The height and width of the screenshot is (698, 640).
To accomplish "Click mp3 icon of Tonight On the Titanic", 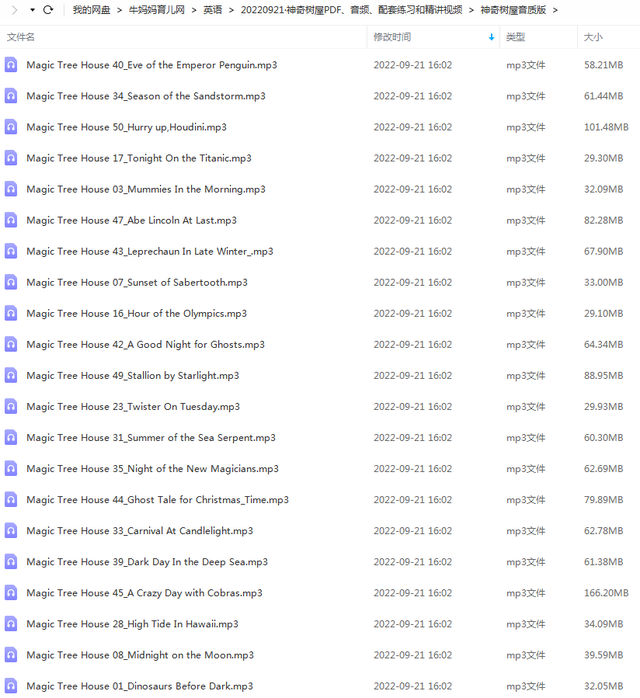I will tap(11, 158).
